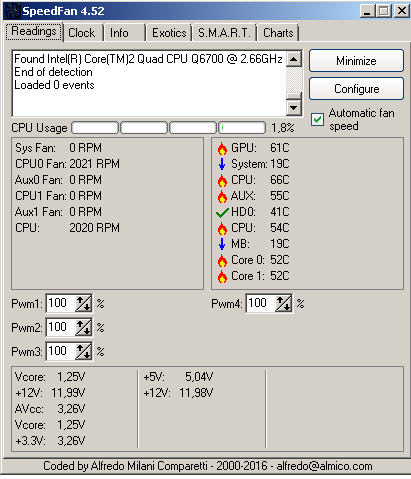Image resolution: width=411 pixels, height=479 pixels.
Task: Click the flame icon beside Core 1
Action: (222, 276)
